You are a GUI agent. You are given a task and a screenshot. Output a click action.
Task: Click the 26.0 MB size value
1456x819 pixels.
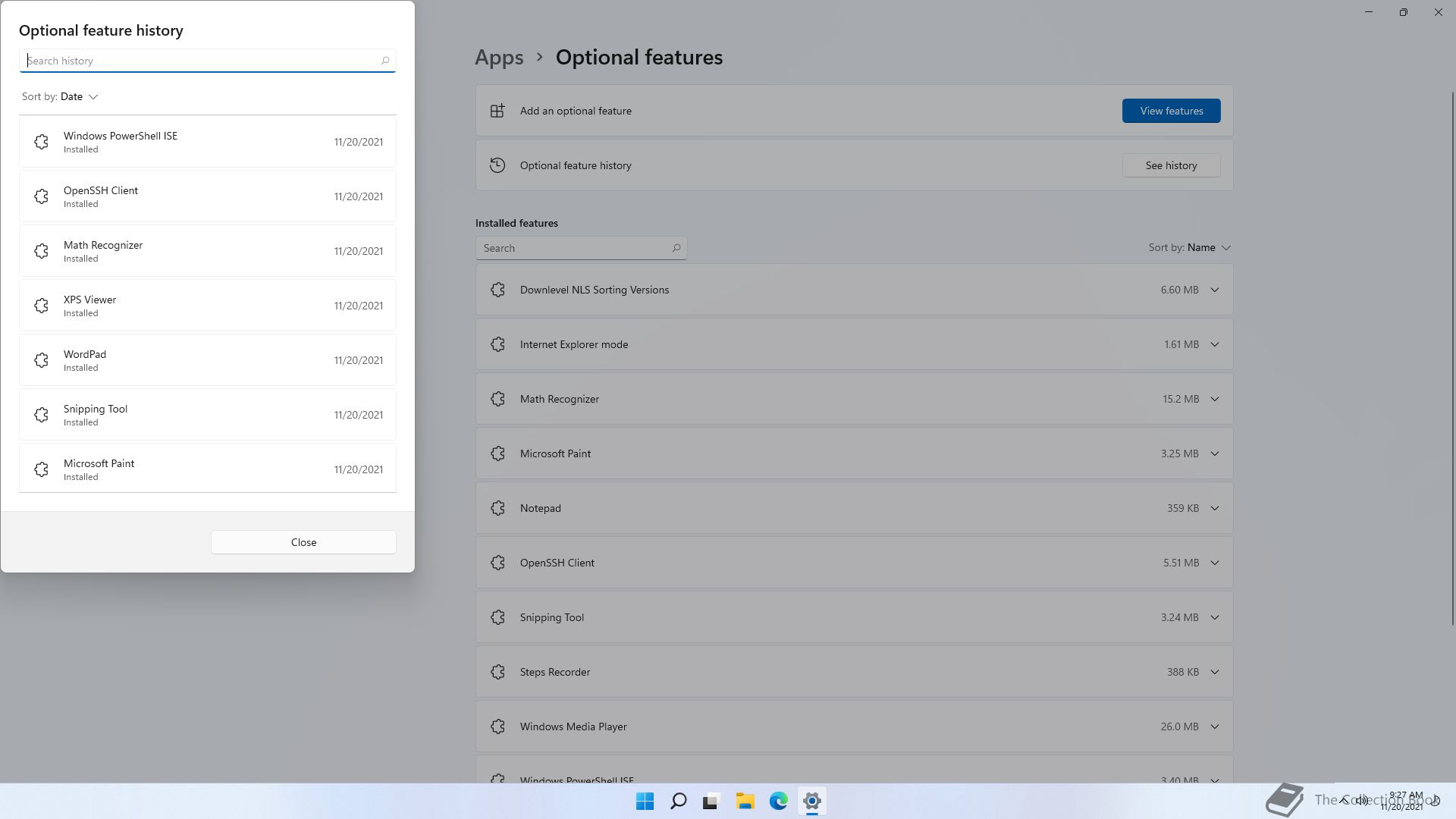1179,726
